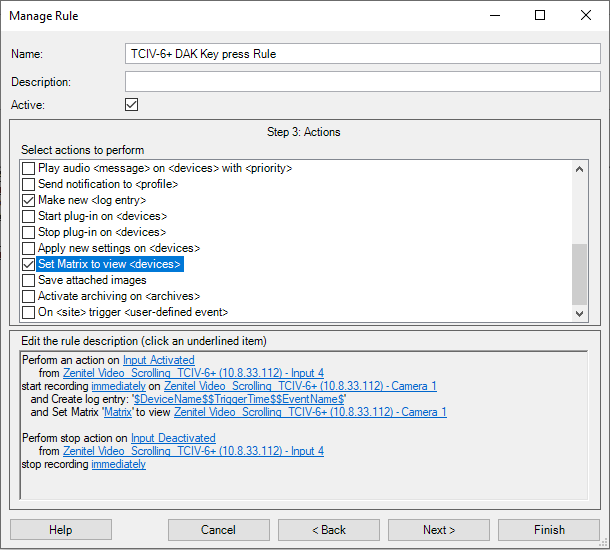The image size is (610, 550).
Task: Edit the log entry text link
Action: pos(240,399)
